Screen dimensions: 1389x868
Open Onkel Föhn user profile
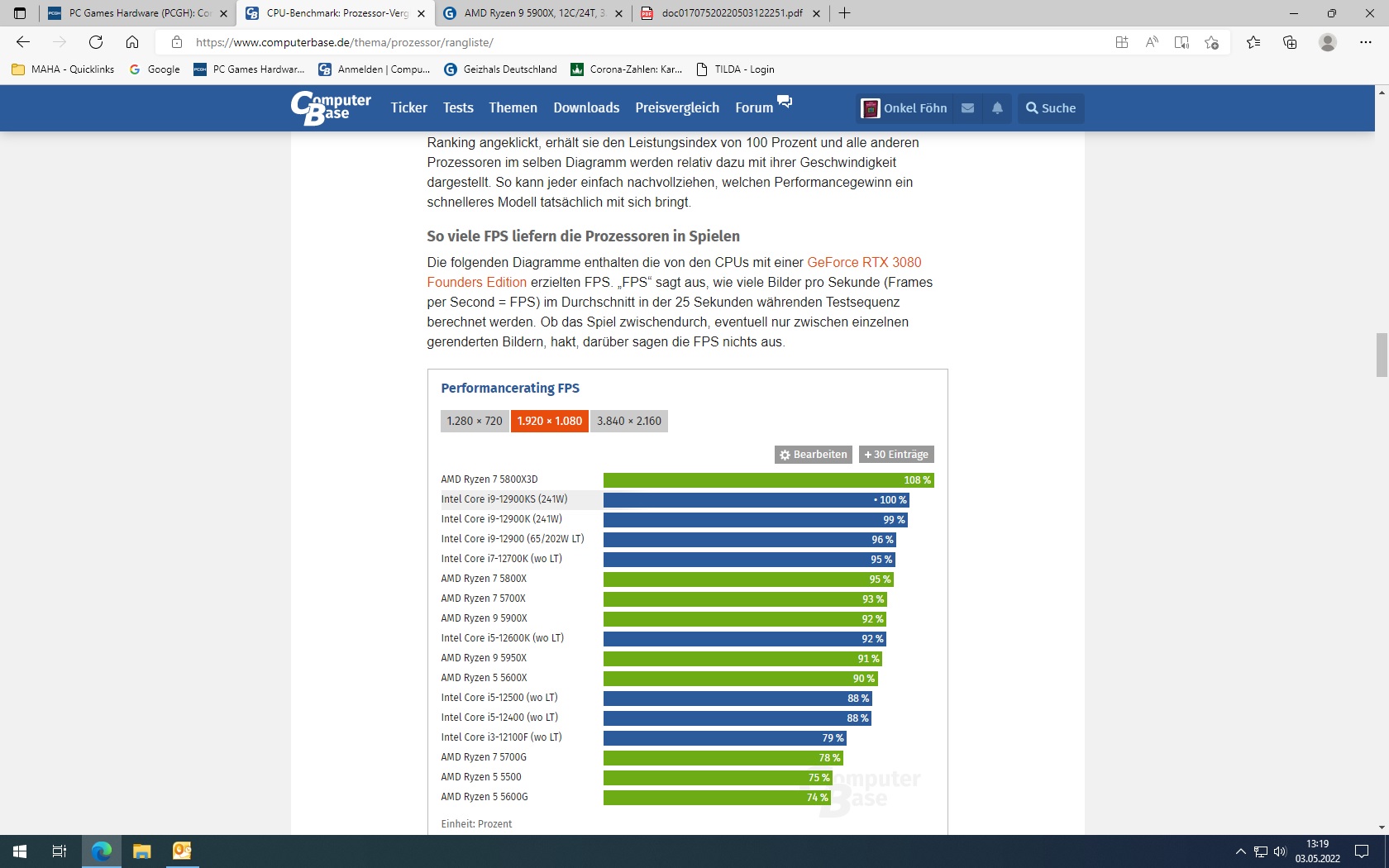click(905, 108)
